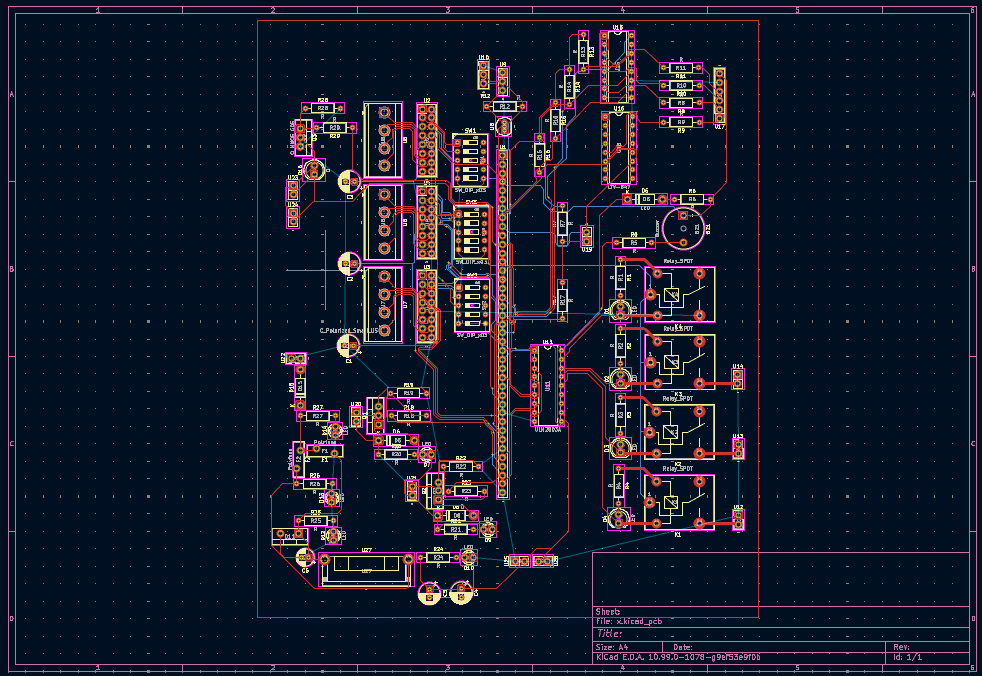
Task: Click the 'Sheet:' label in title block
Action: (607, 611)
